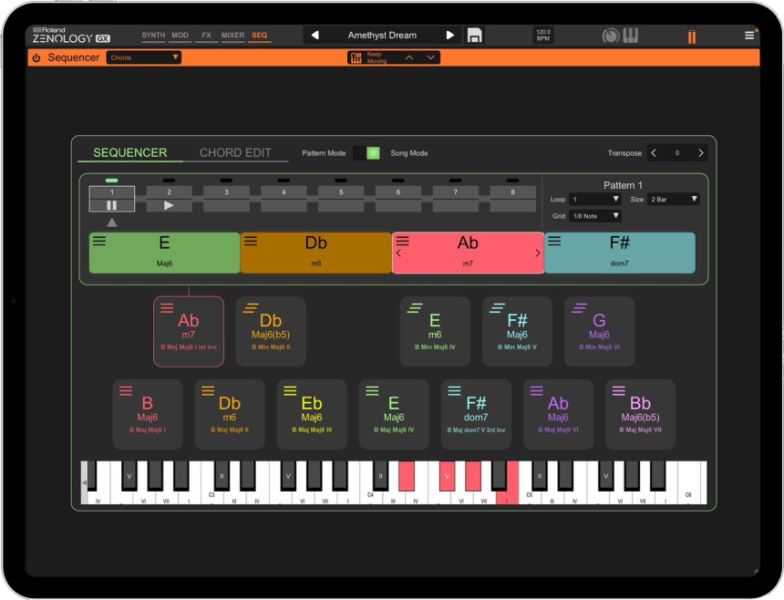784x600 pixels.
Task: Open menu icon on F# Maj6 pad
Action: tap(496, 308)
